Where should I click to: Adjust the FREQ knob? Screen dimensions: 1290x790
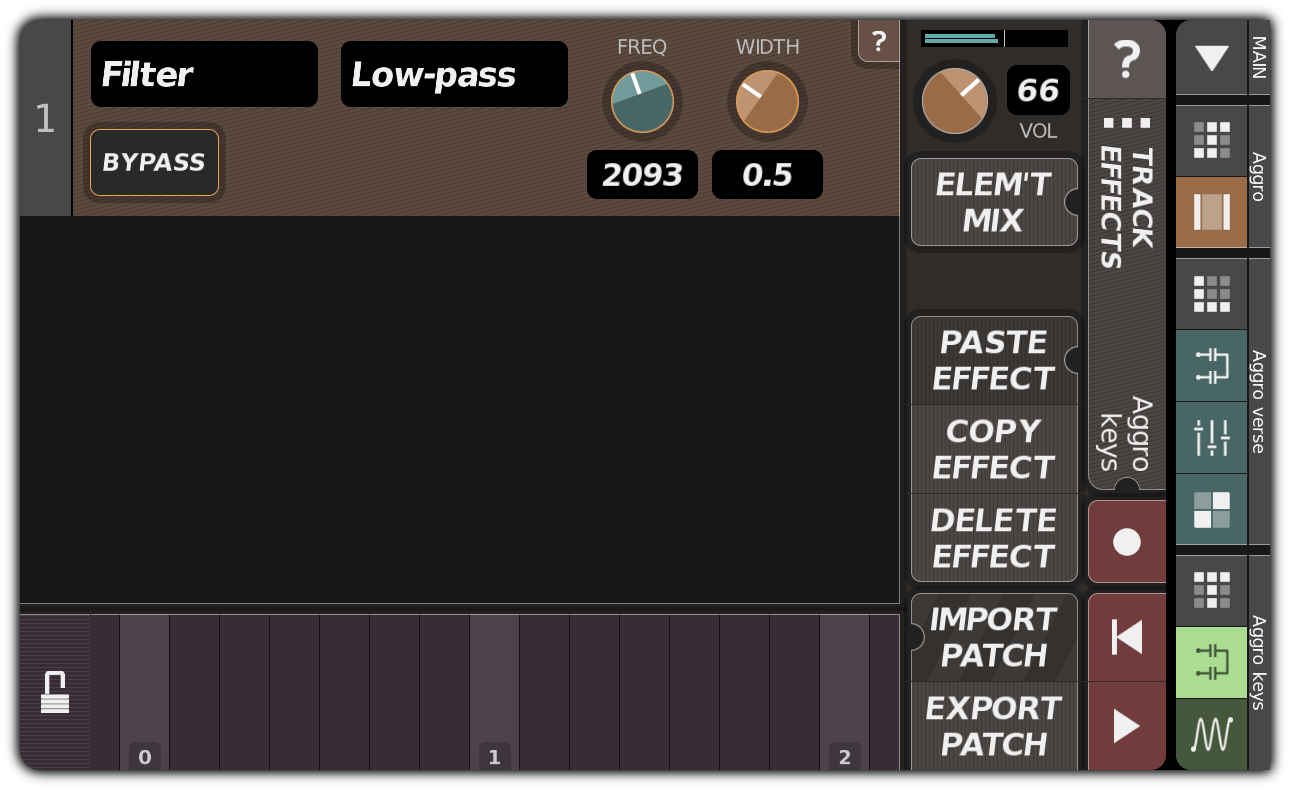click(642, 100)
